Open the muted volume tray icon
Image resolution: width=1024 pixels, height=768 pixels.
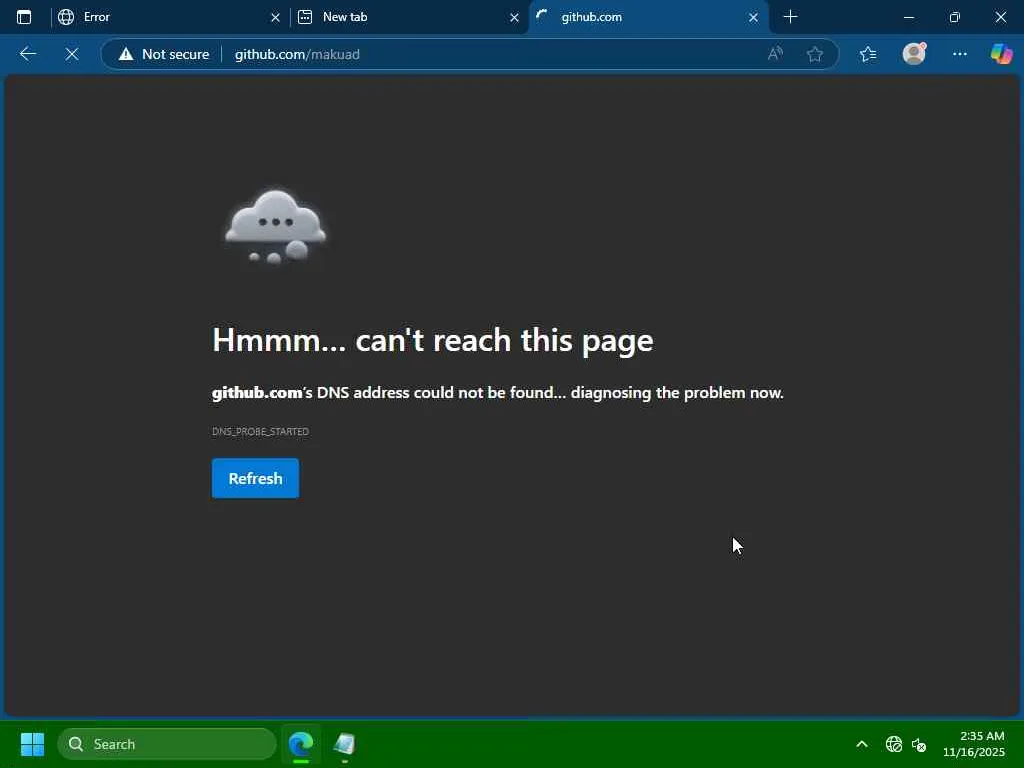pos(919,744)
